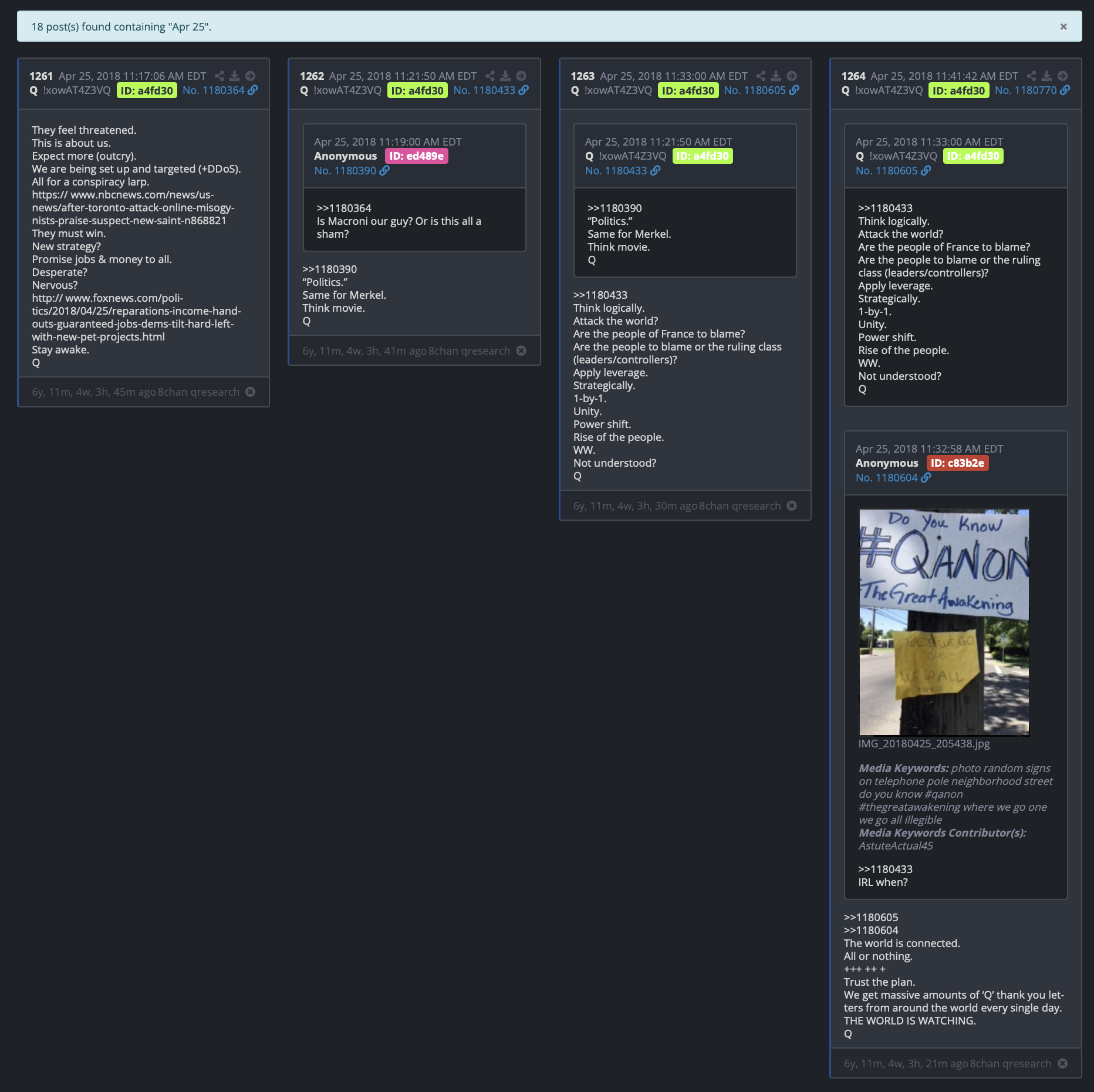Click arrow circle icon on post 1261

(250, 76)
